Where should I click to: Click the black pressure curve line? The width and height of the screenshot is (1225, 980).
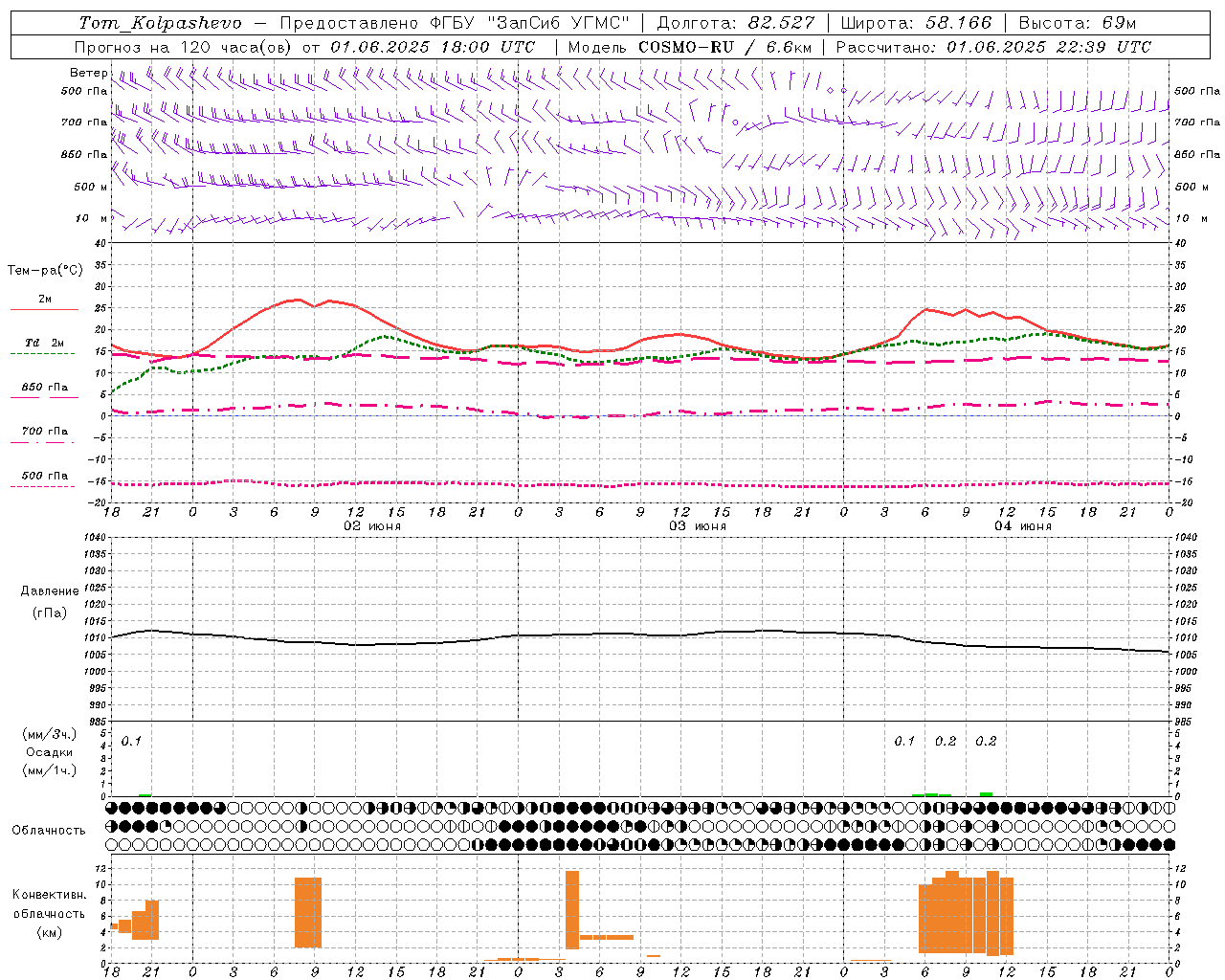click(x=640, y=635)
